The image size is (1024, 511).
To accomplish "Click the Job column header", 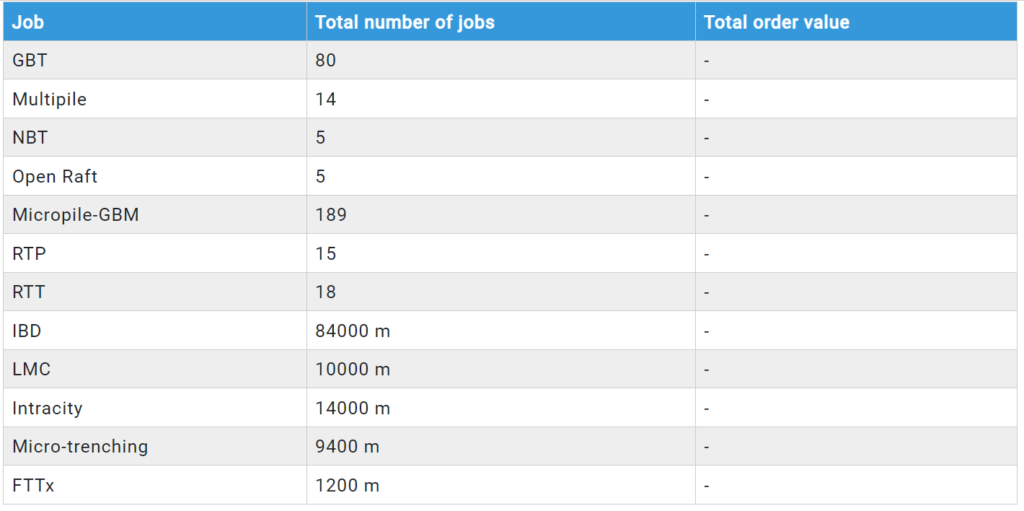I will [29, 22].
